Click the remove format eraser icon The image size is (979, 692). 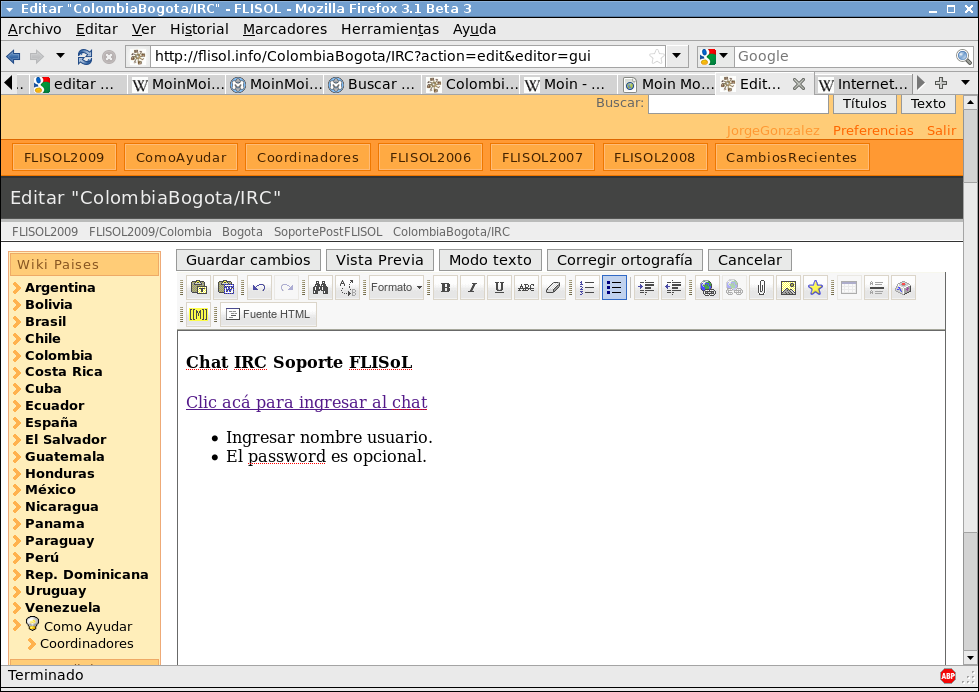point(553,288)
